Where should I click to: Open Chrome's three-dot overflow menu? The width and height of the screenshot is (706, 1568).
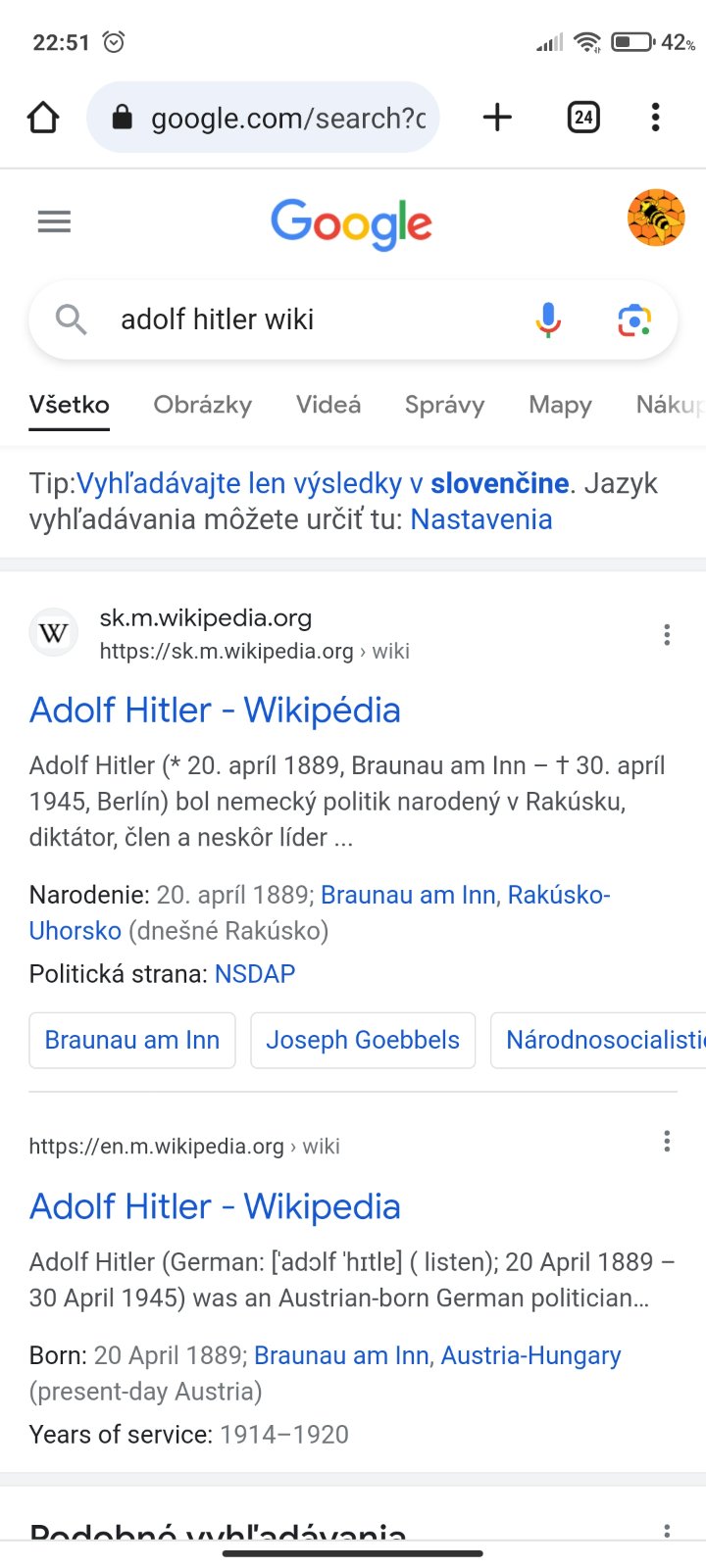click(x=655, y=118)
